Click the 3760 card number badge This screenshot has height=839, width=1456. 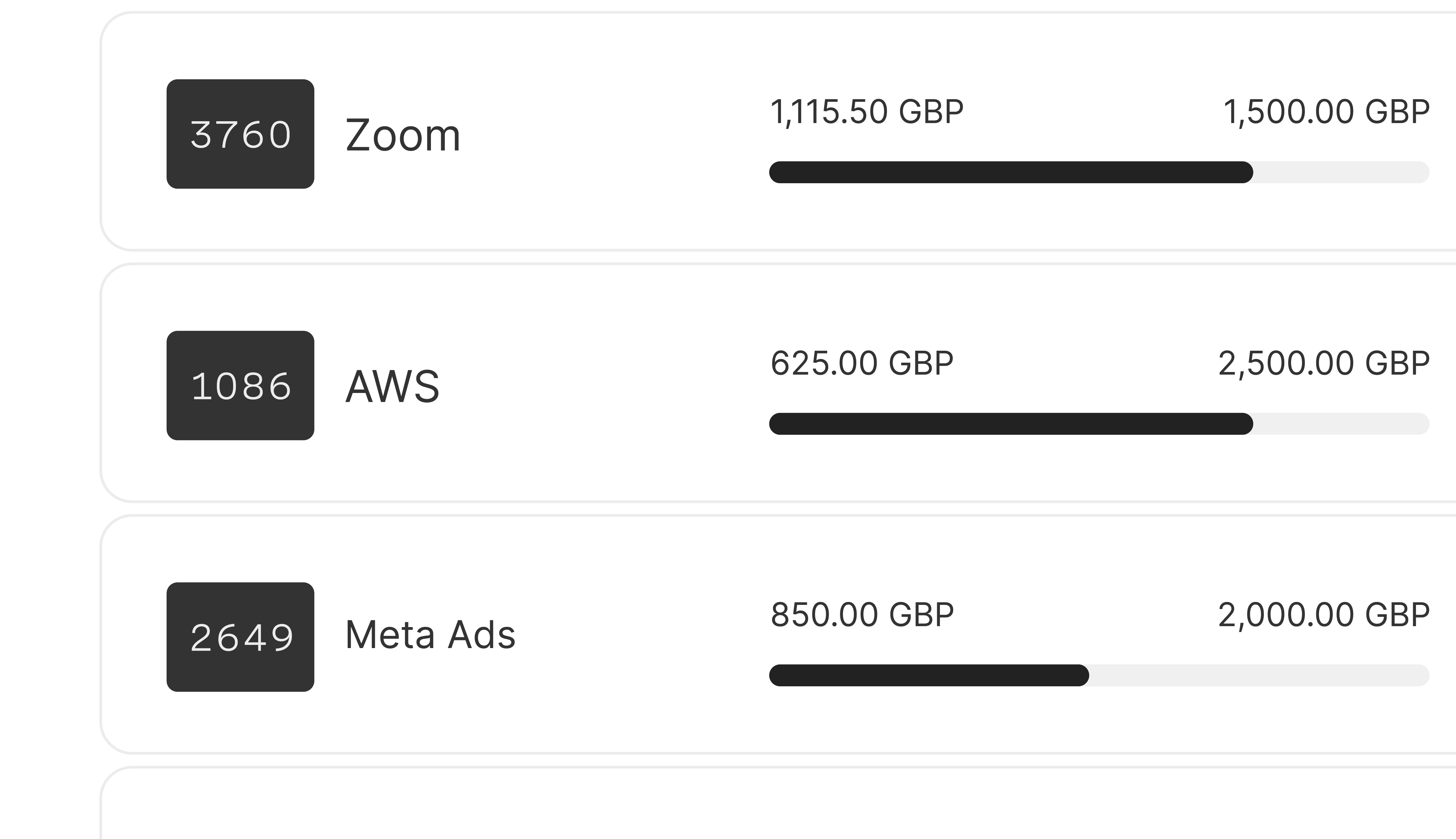(x=240, y=134)
